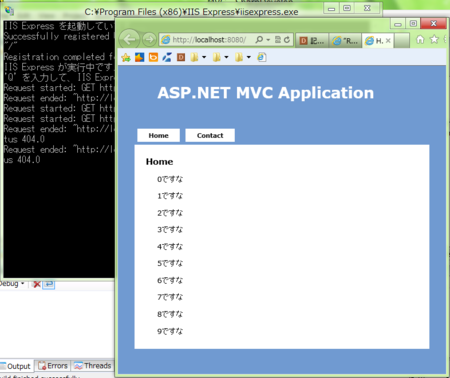Open the blue-orange favorites bar shortcut
The image size is (450, 378).
click(x=139, y=57)
